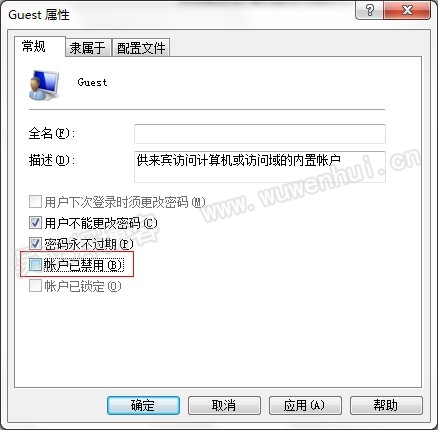438x430 pixels.
Task: Toggle the 密码永不过期 checkbox
Action: point(35,243)
